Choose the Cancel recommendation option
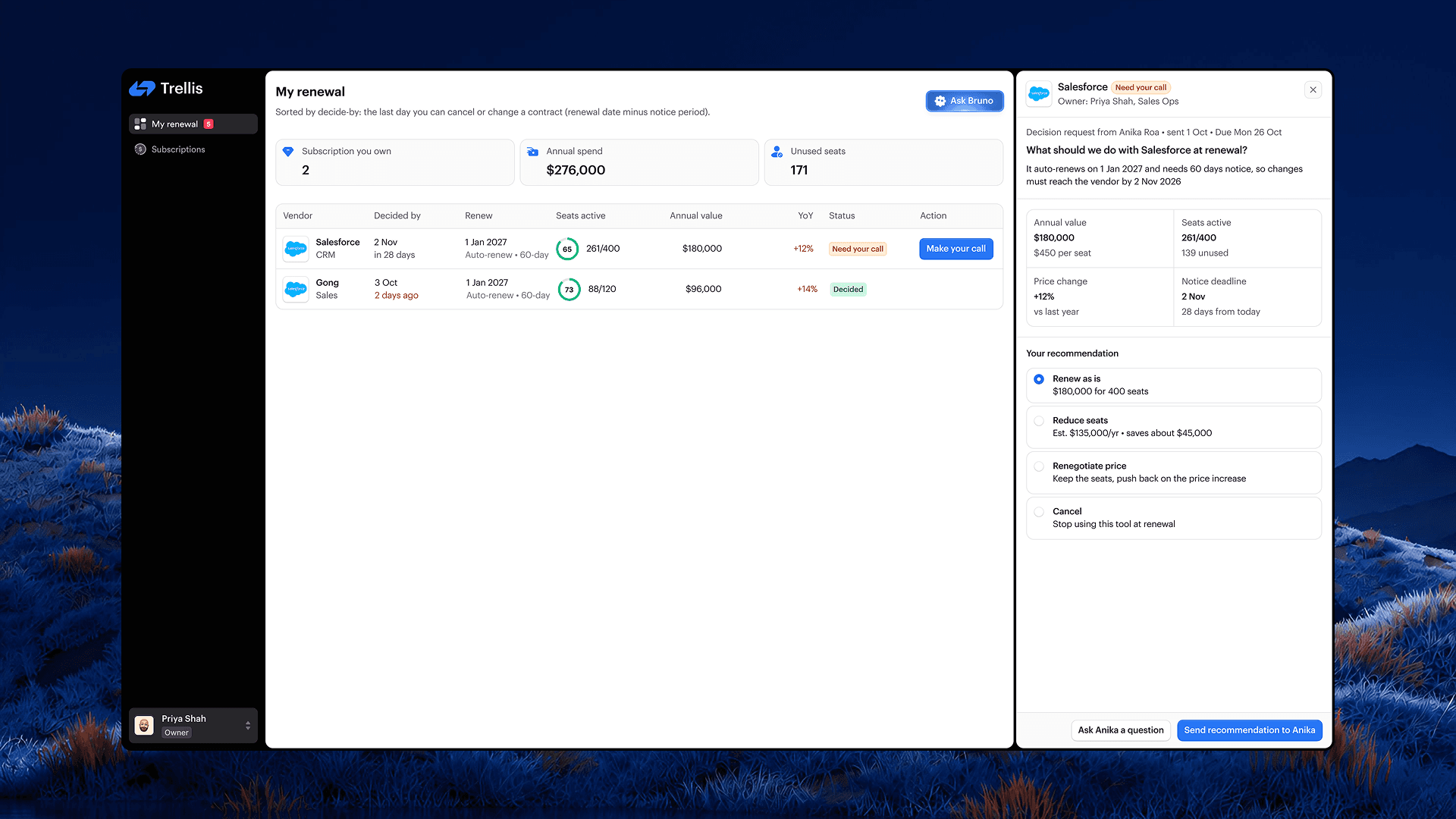1456x819 pixels. pyautogui.click(x=1174, y=518)
